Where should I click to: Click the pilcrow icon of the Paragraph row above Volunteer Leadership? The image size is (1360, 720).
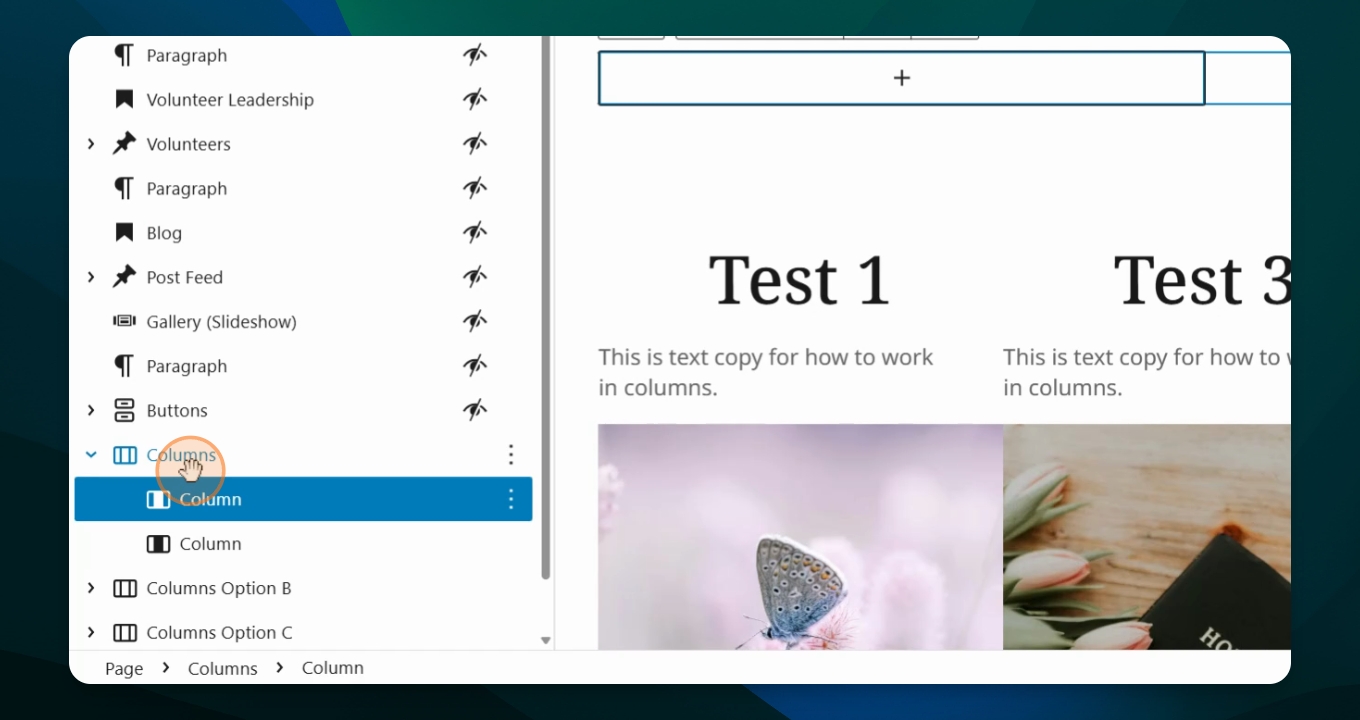click(x=124, y=55)
